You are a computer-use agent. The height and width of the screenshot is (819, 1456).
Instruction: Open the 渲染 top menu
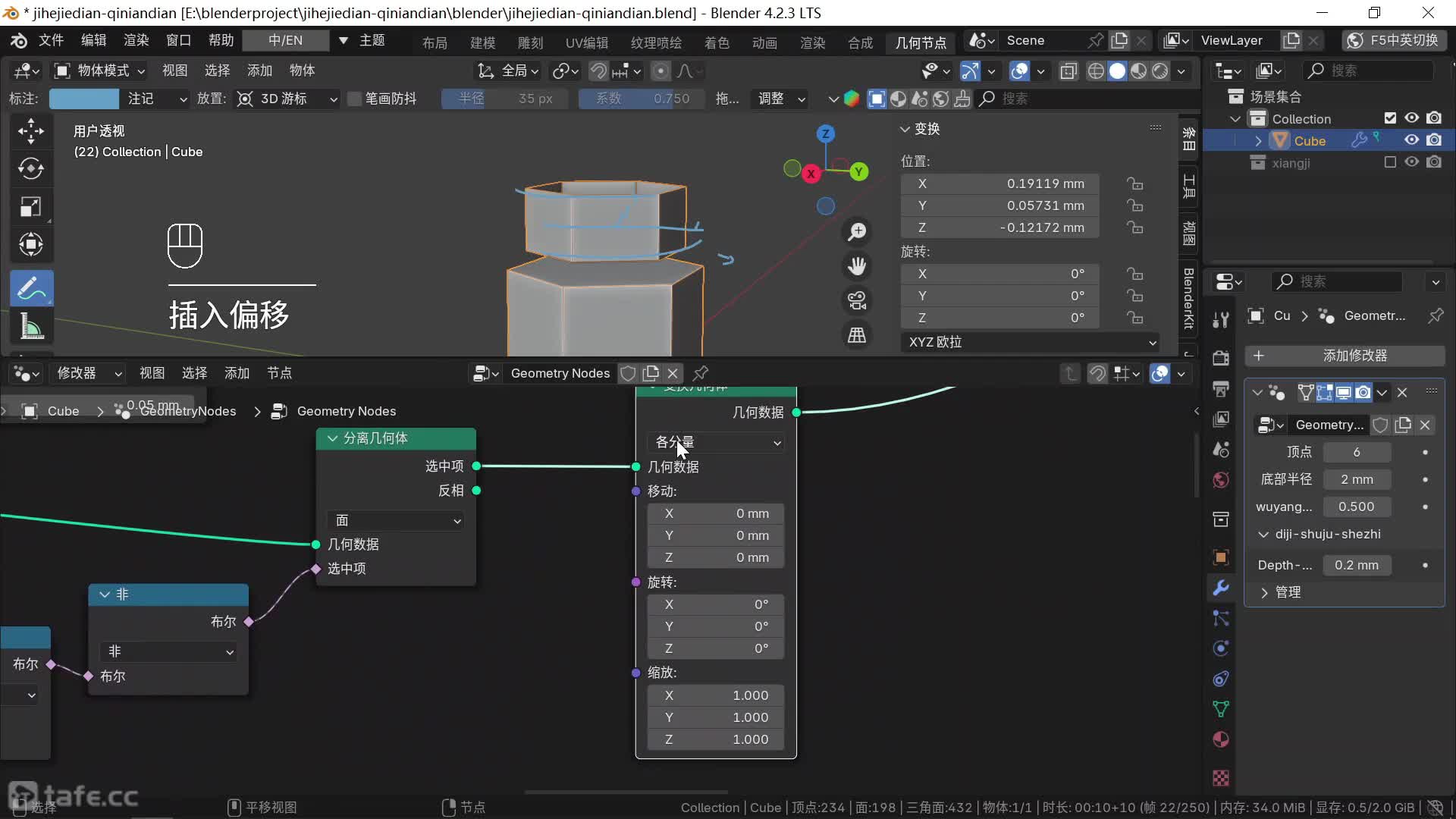[136, 40]
